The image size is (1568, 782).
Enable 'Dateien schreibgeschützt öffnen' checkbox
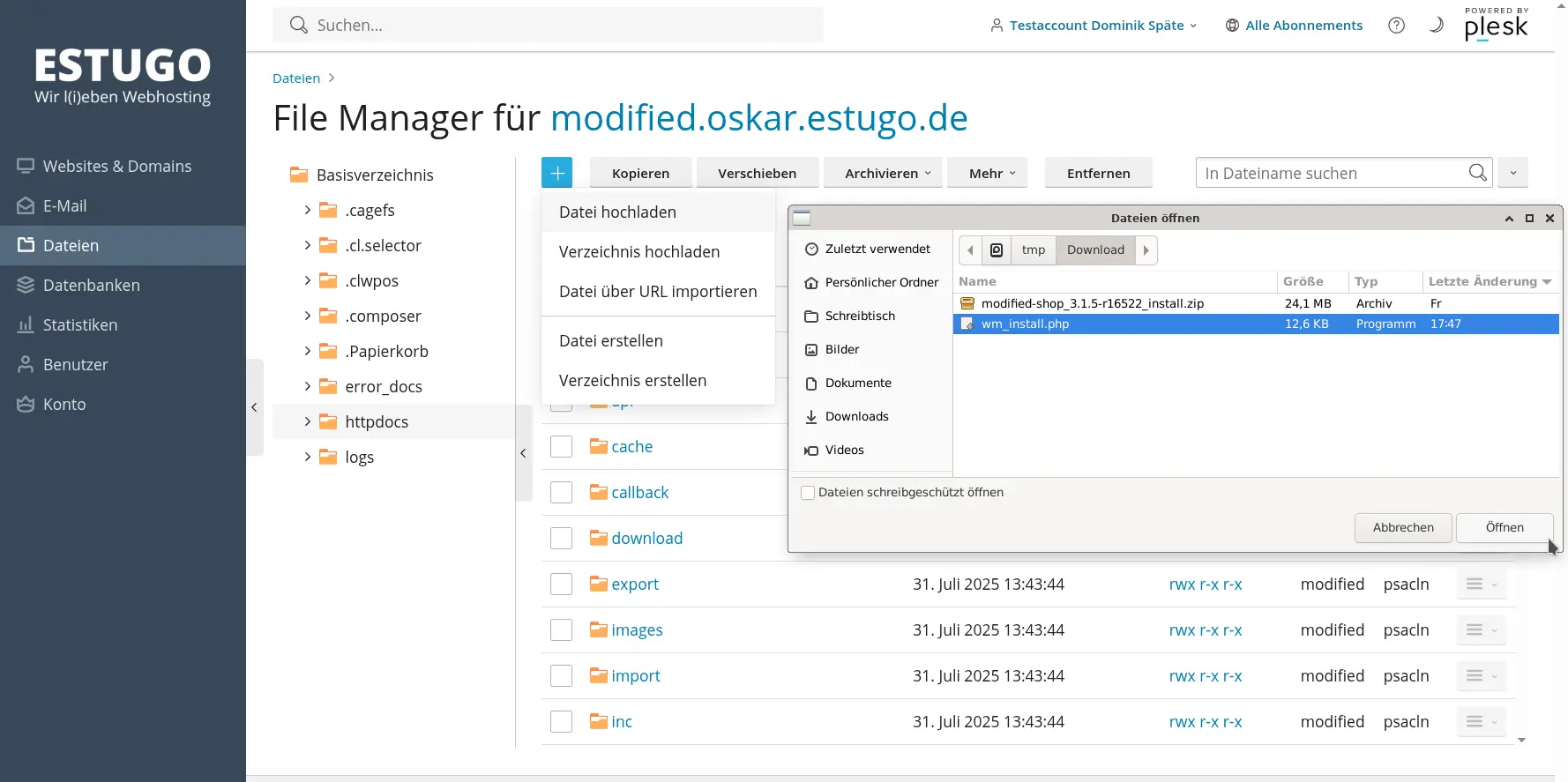tap(808, 493)
